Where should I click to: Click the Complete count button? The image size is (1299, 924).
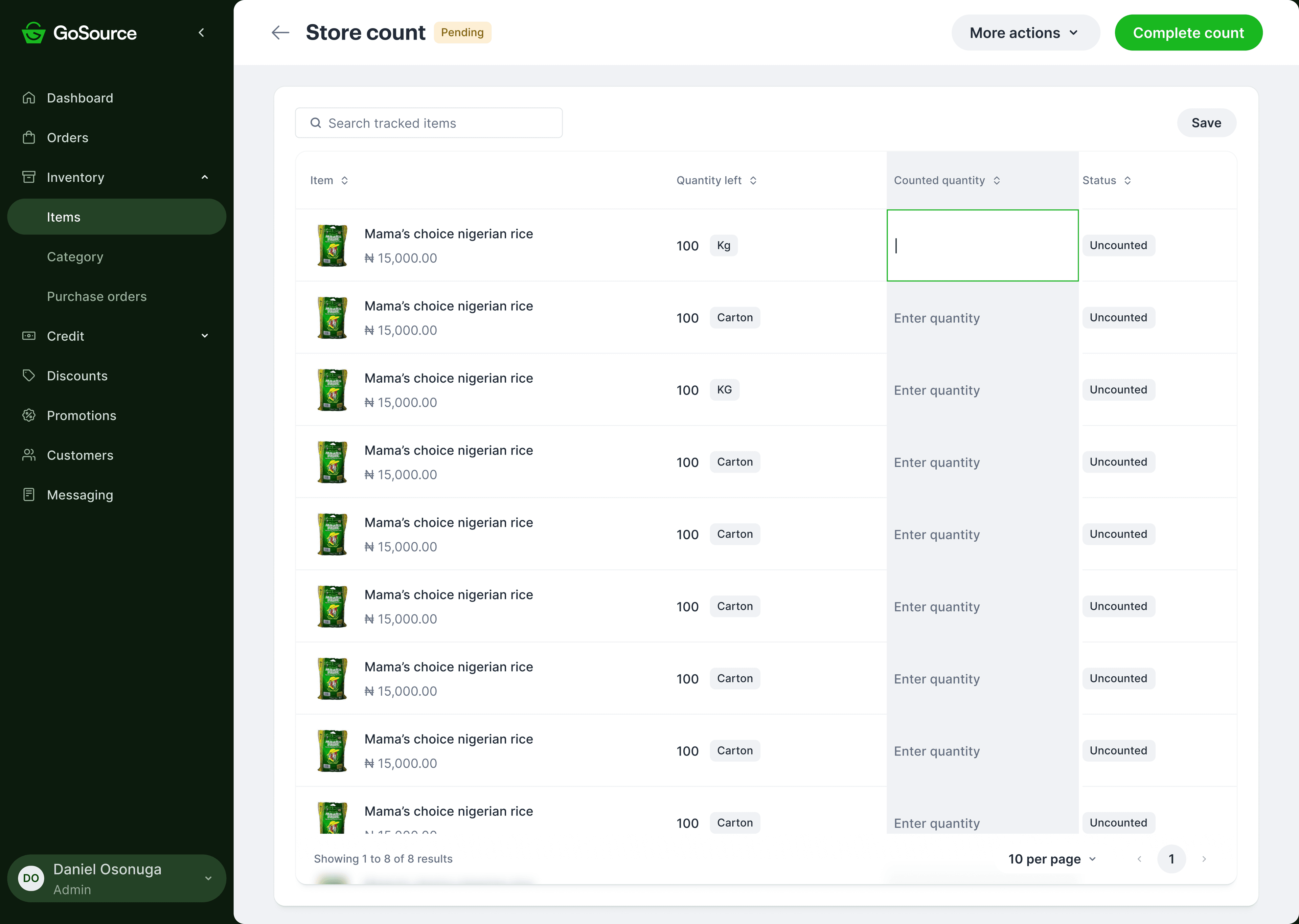coord(1189,32)
